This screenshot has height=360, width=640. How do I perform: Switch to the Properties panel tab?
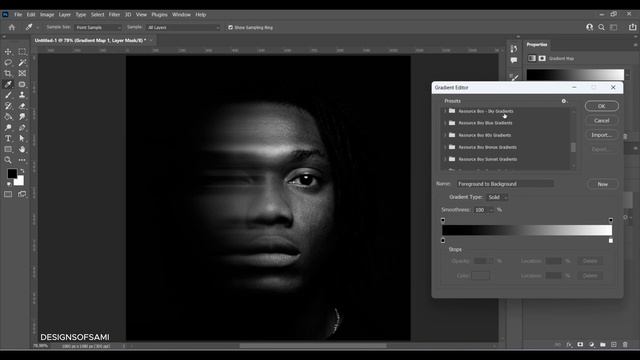(537, 44)
